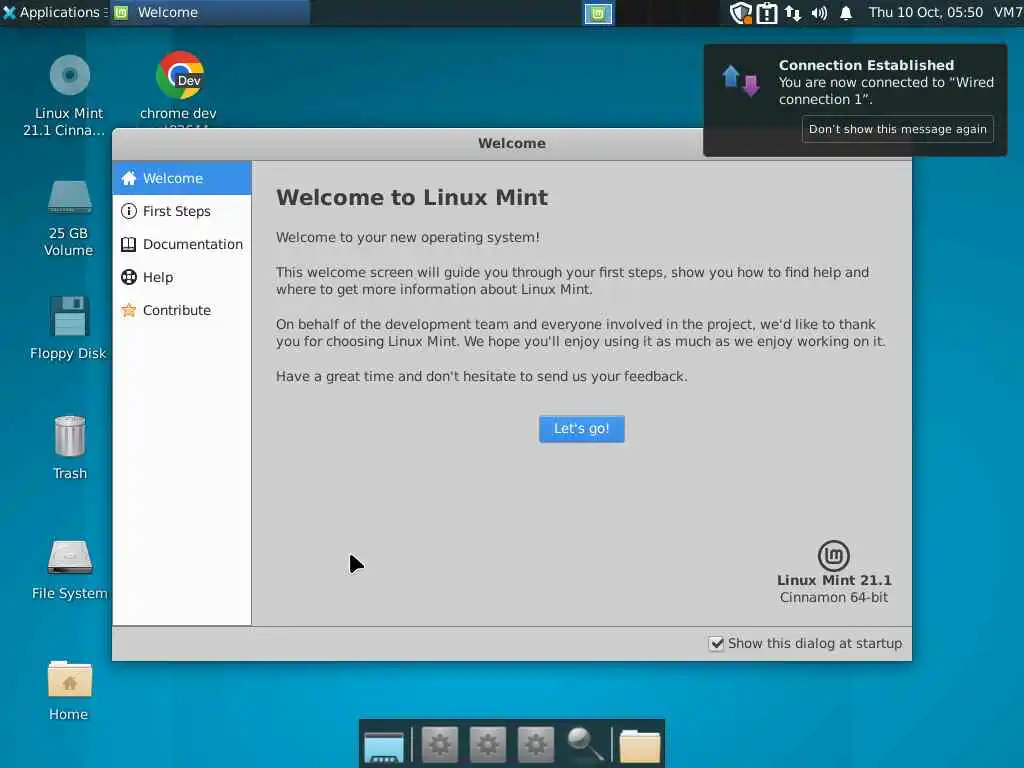Open the First Steps sidebar tab
The height and width of the screenshot is (768, 1024).
click(182, 211)
